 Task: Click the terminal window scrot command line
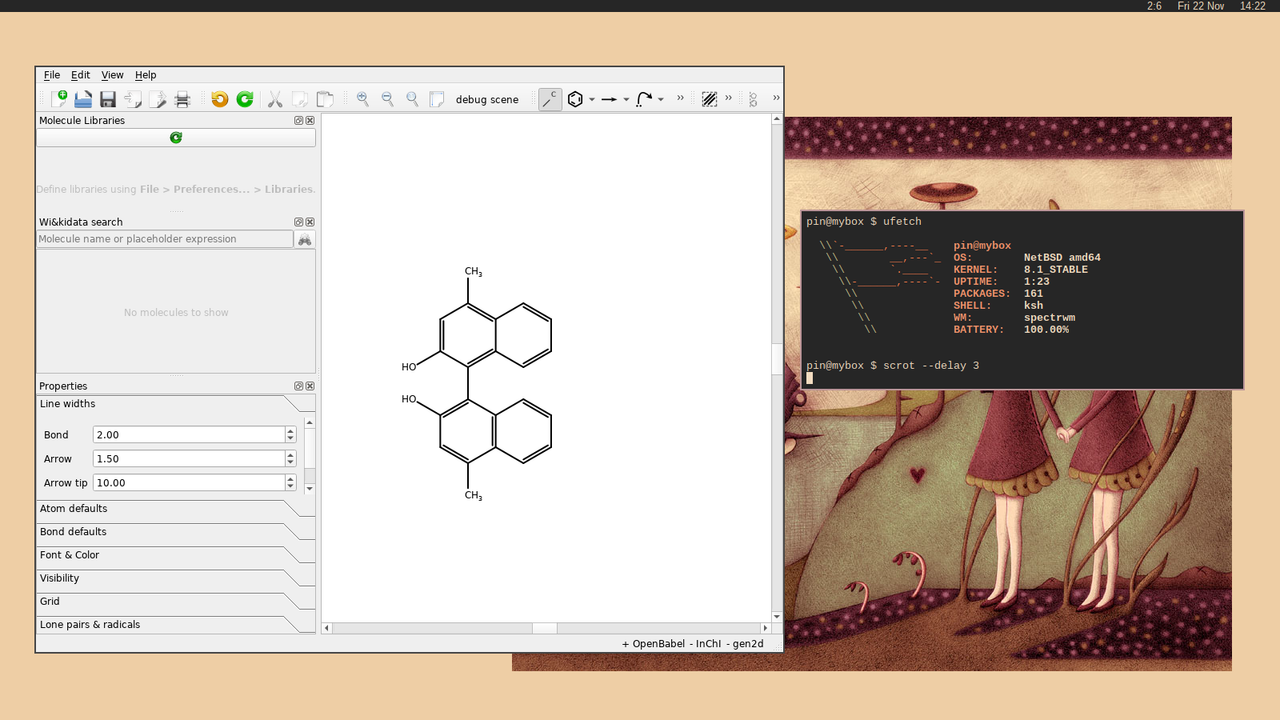coord(893,365)
